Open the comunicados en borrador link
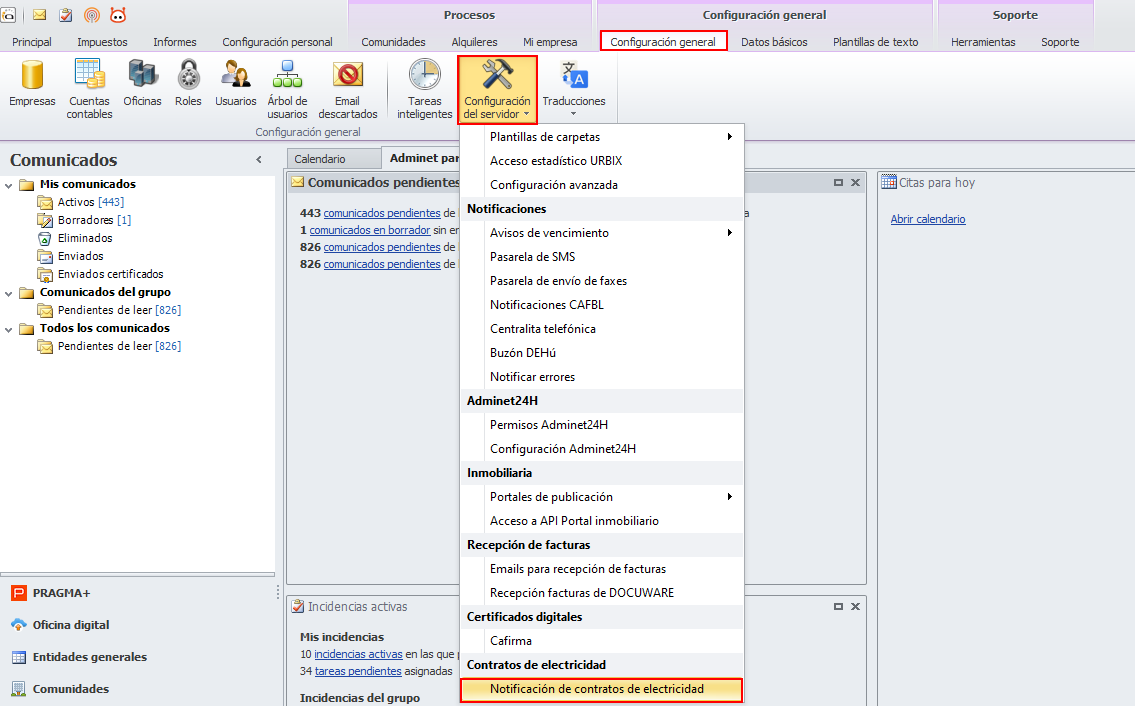Image resolution: width=1135 pixels, height=706 pixels. pos(370,230)
